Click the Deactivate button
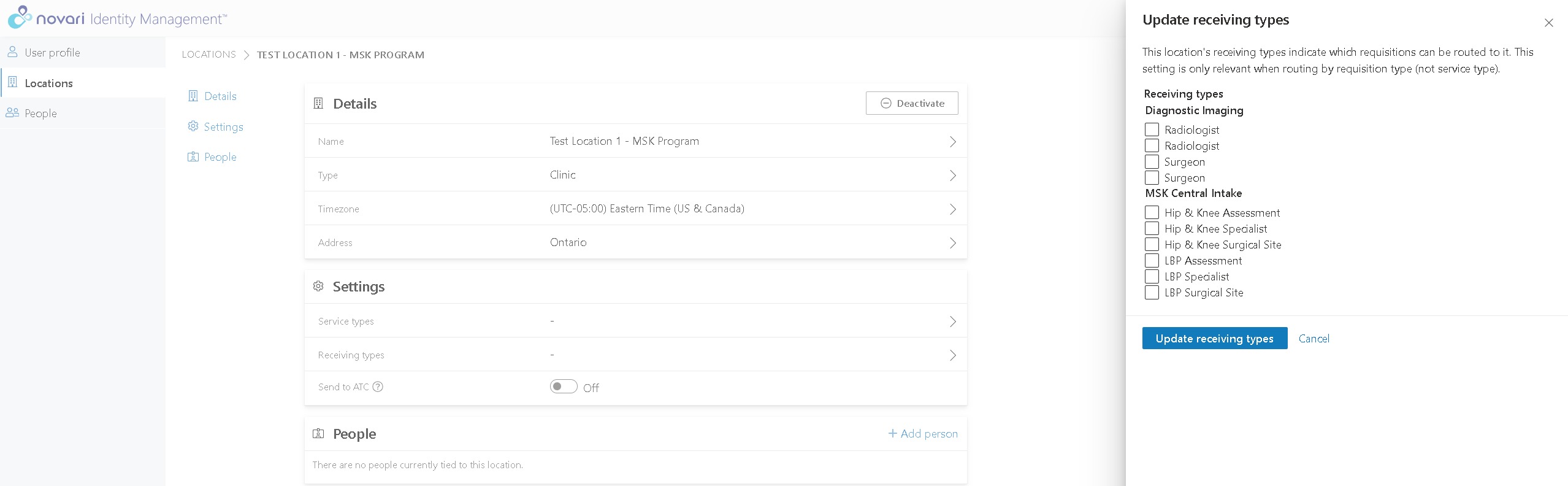This screenshot has width=1568, height=486. coord(912,103)
